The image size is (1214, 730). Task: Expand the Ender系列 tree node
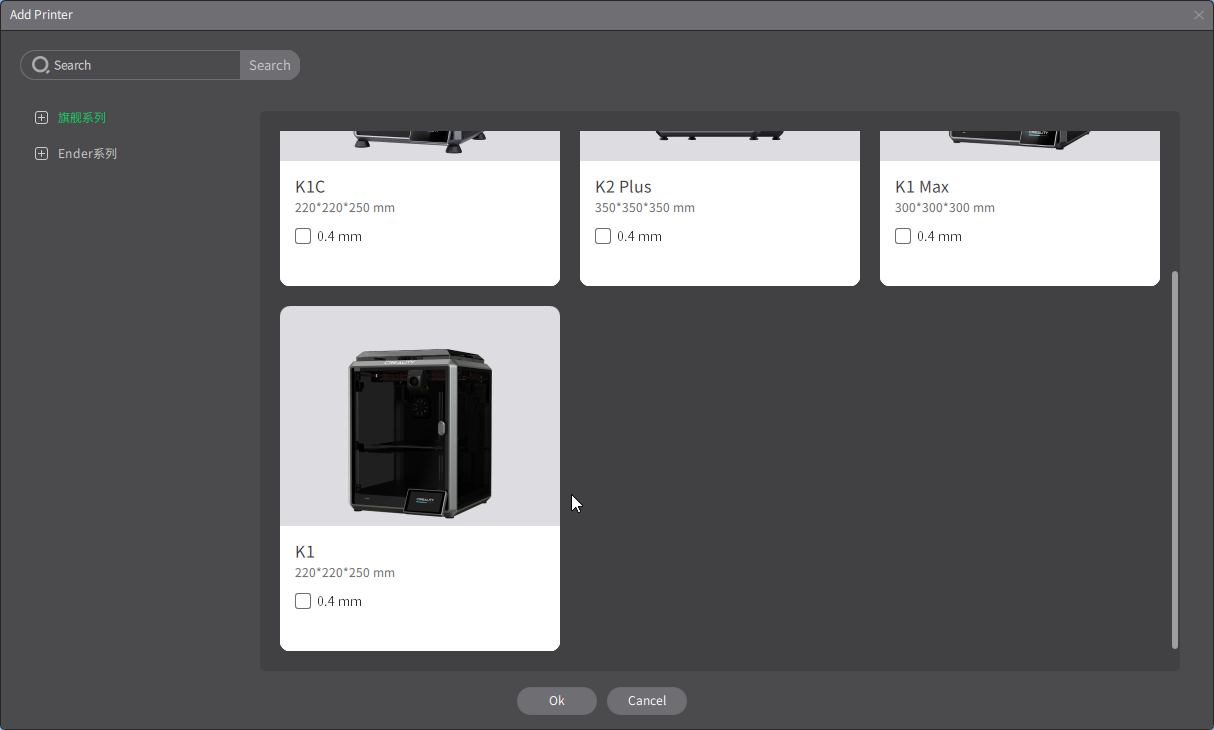tap(41, 153)
